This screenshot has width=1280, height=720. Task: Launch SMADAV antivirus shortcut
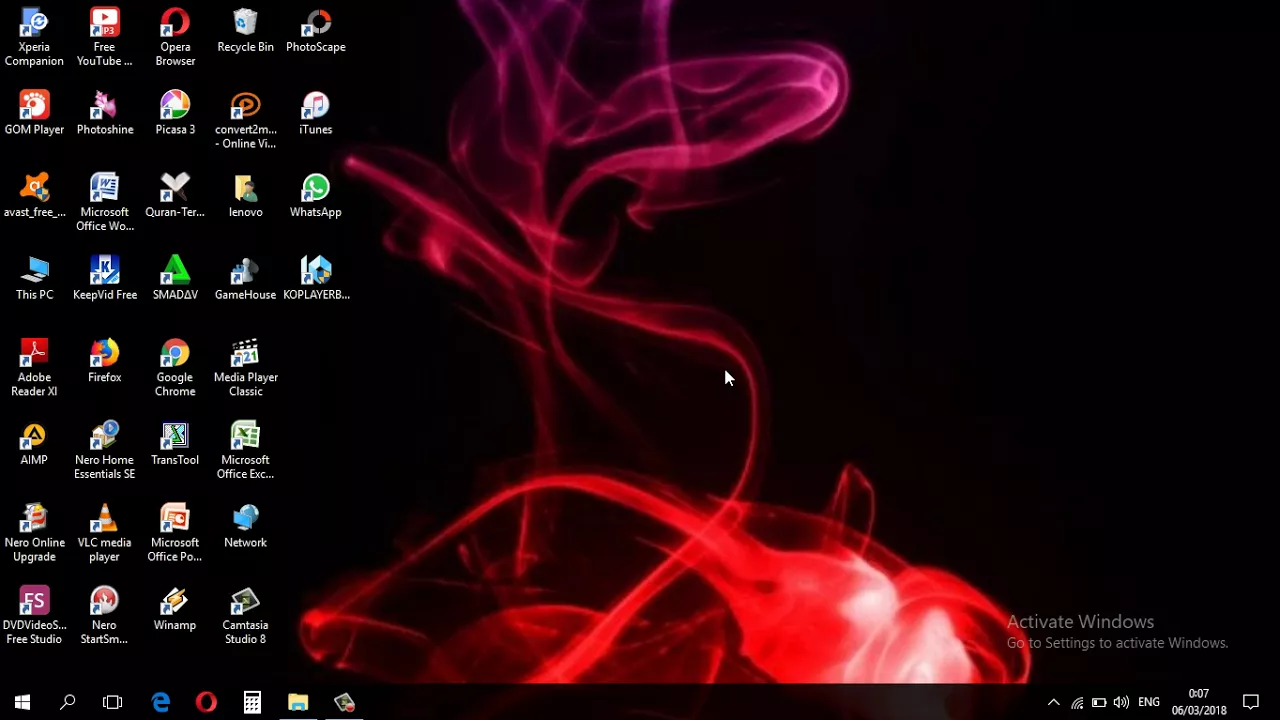click(175, 279)
